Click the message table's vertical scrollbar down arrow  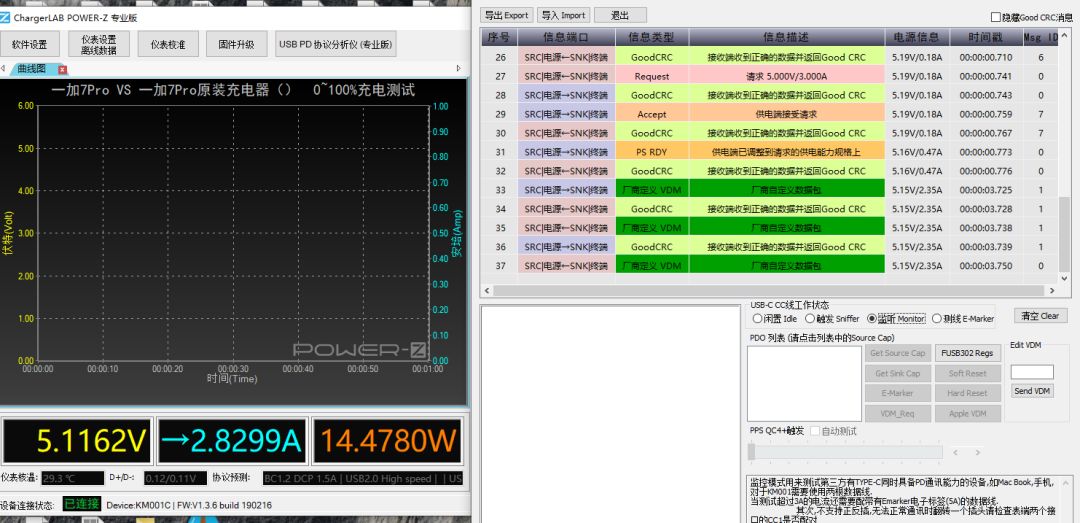(x=1065, y=279)
